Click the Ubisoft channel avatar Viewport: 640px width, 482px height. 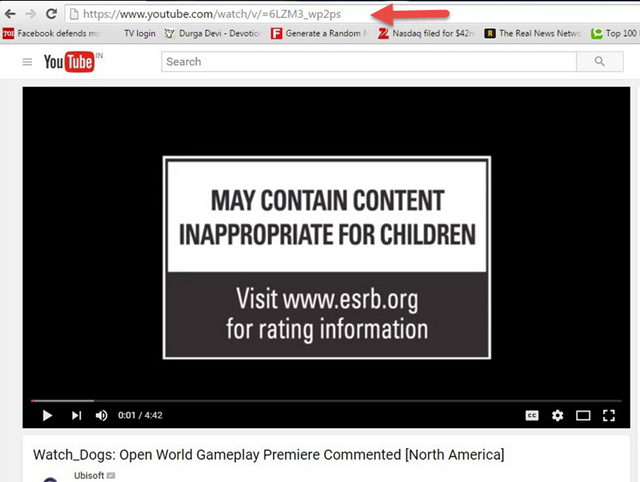coord(50,479)
